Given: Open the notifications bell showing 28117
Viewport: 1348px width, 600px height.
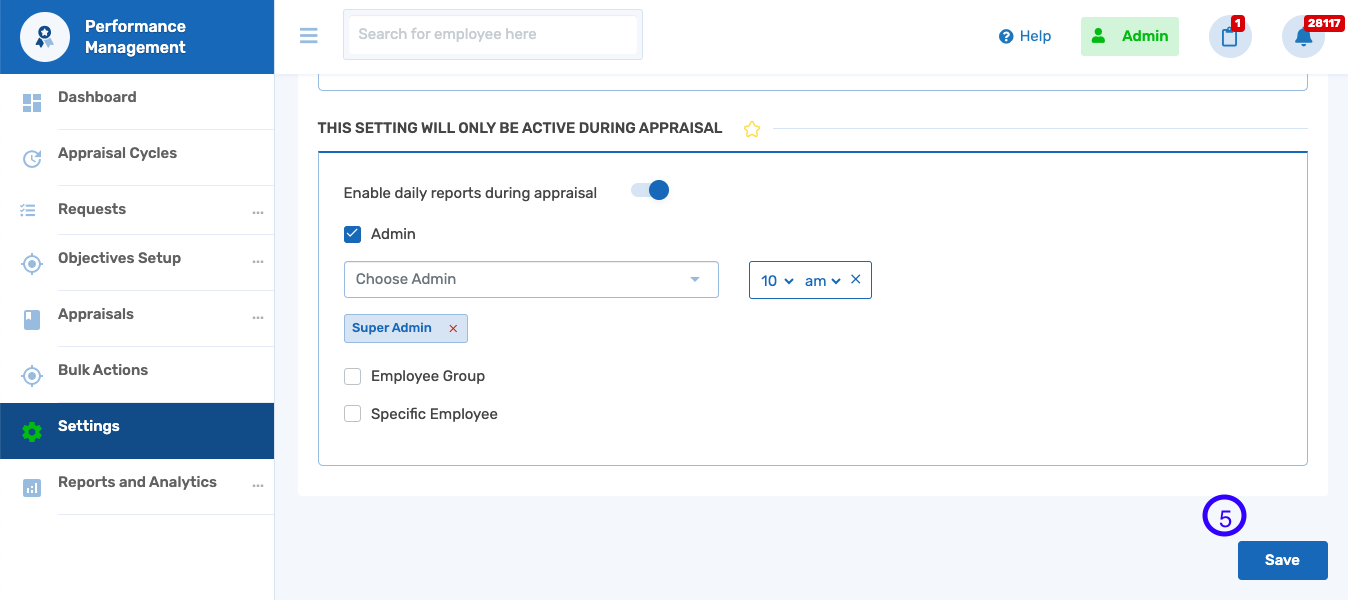Looking at the screenshot, I should (x=1302, y=36).
